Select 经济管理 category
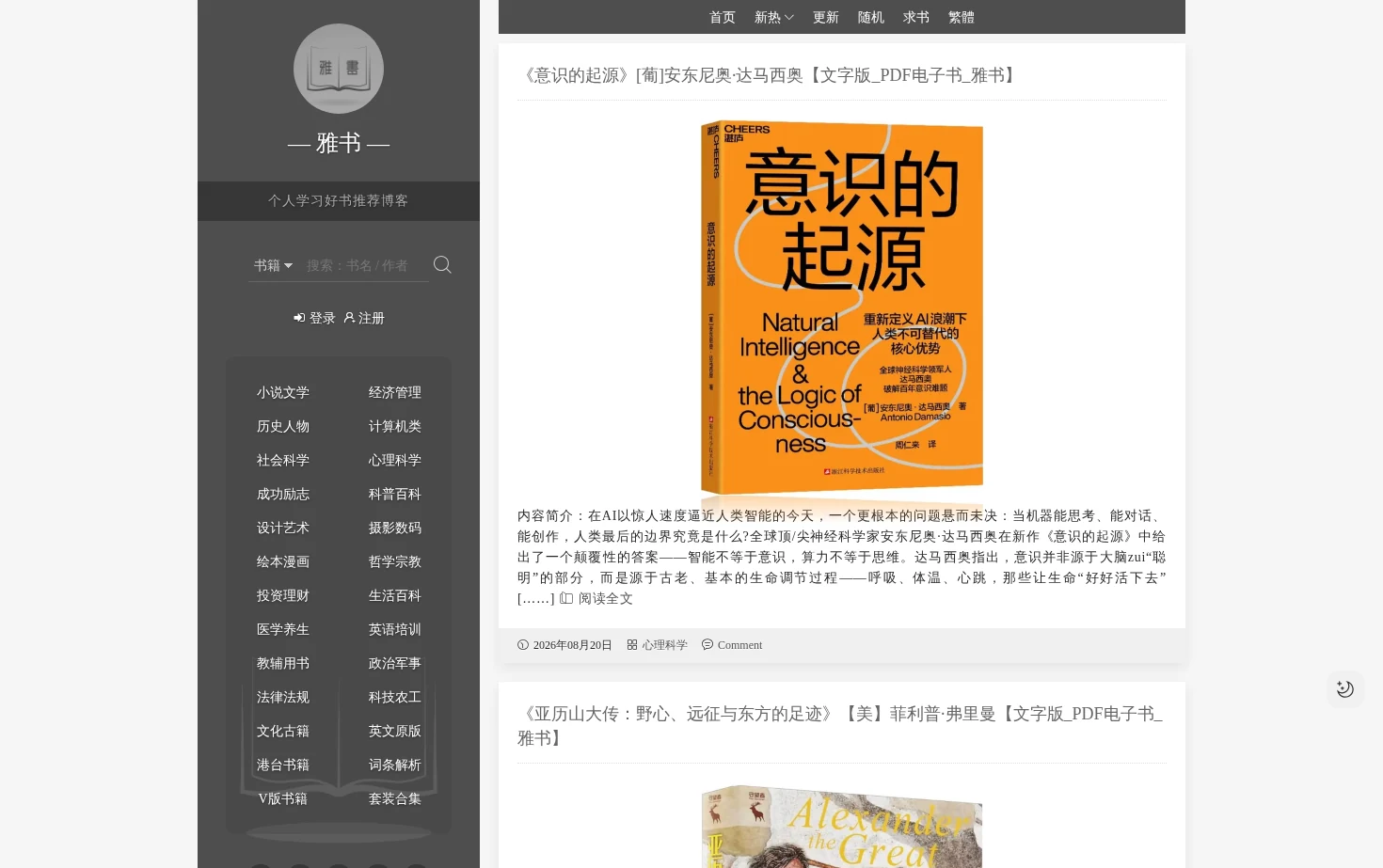This screenshot has height=868, width=1383. click(395, 392)
